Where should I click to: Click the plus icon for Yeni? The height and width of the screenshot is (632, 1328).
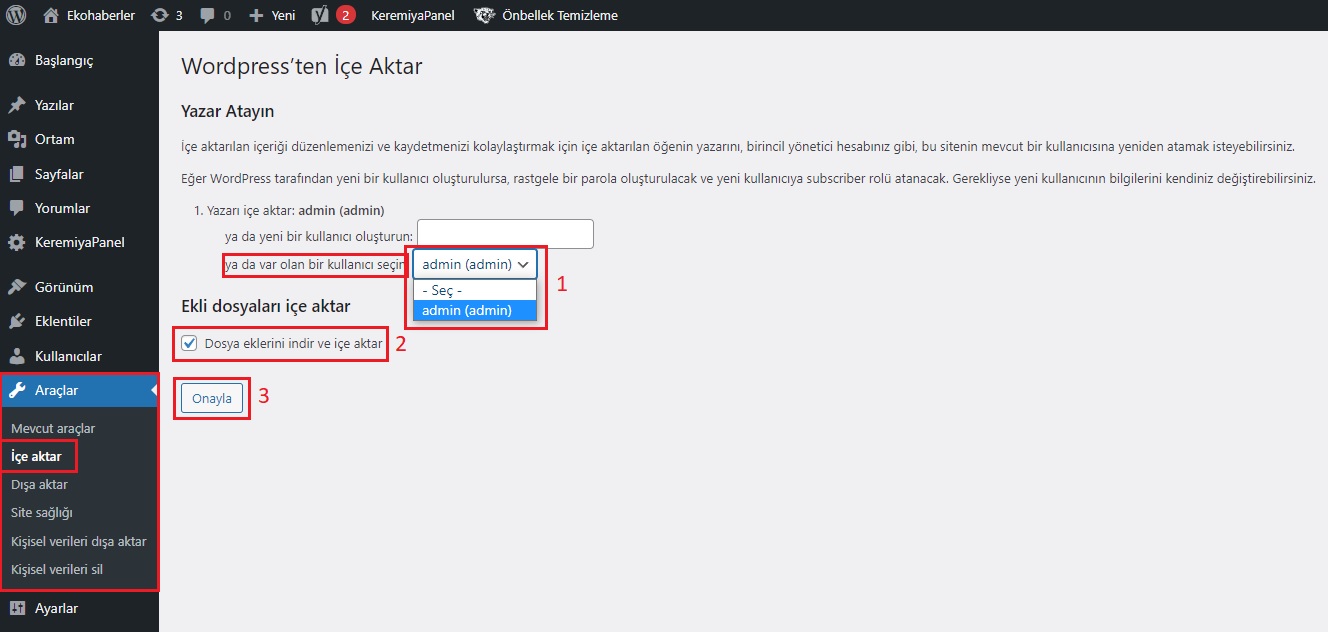(256, 15)
